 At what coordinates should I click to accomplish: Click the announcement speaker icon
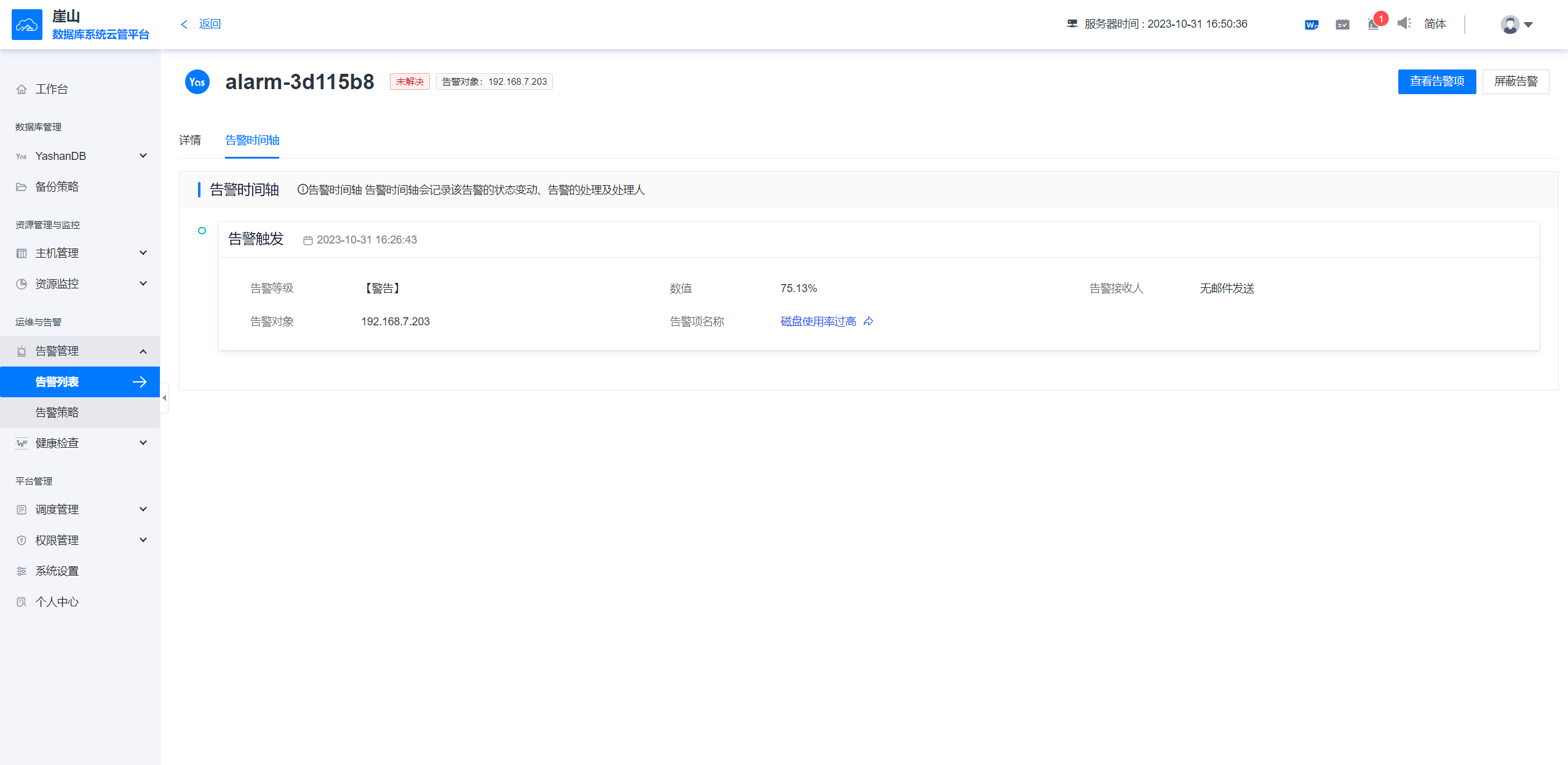[x=1404, y=24]
